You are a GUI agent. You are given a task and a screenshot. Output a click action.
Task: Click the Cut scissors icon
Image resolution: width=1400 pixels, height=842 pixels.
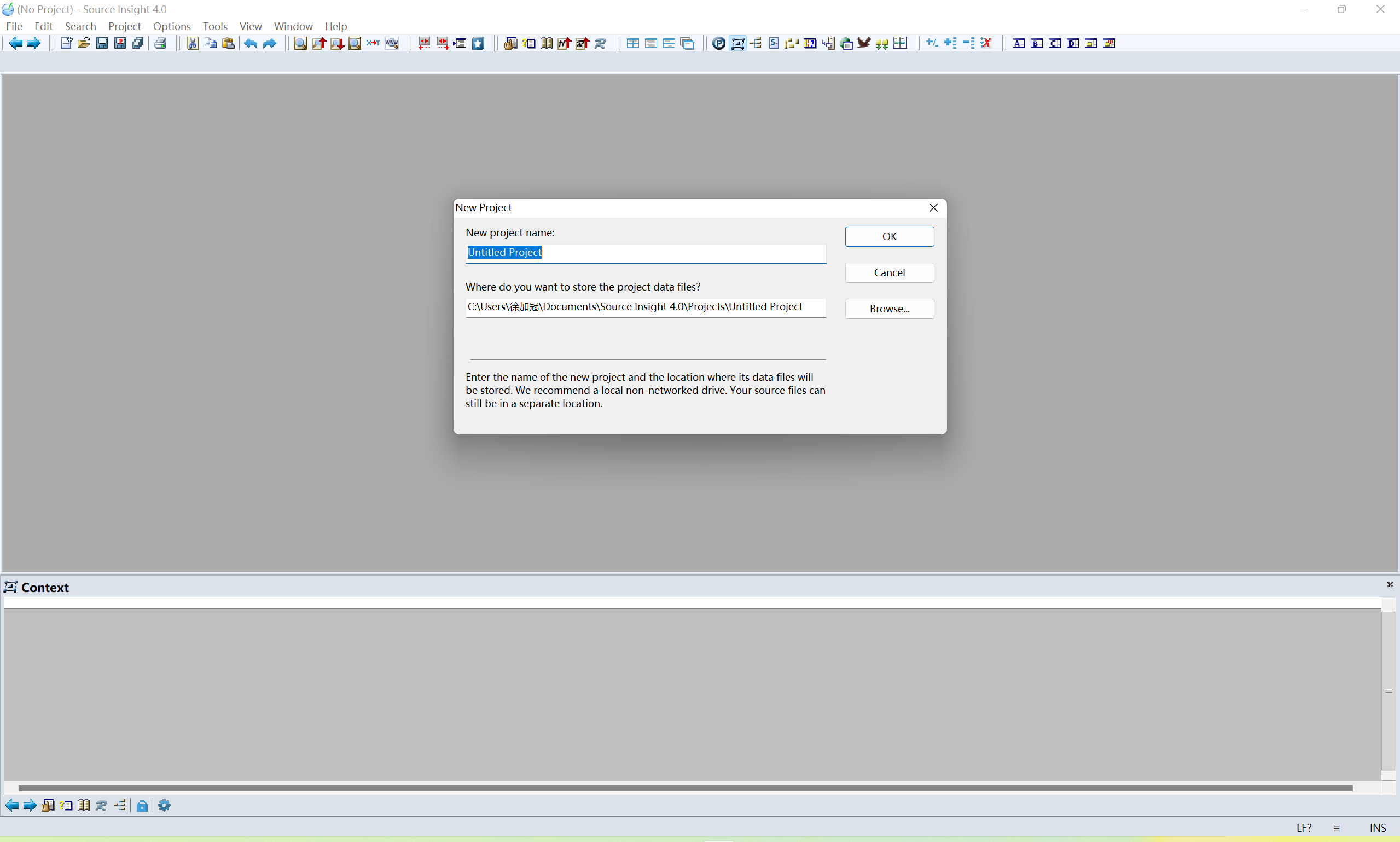(x=193, y=43)
